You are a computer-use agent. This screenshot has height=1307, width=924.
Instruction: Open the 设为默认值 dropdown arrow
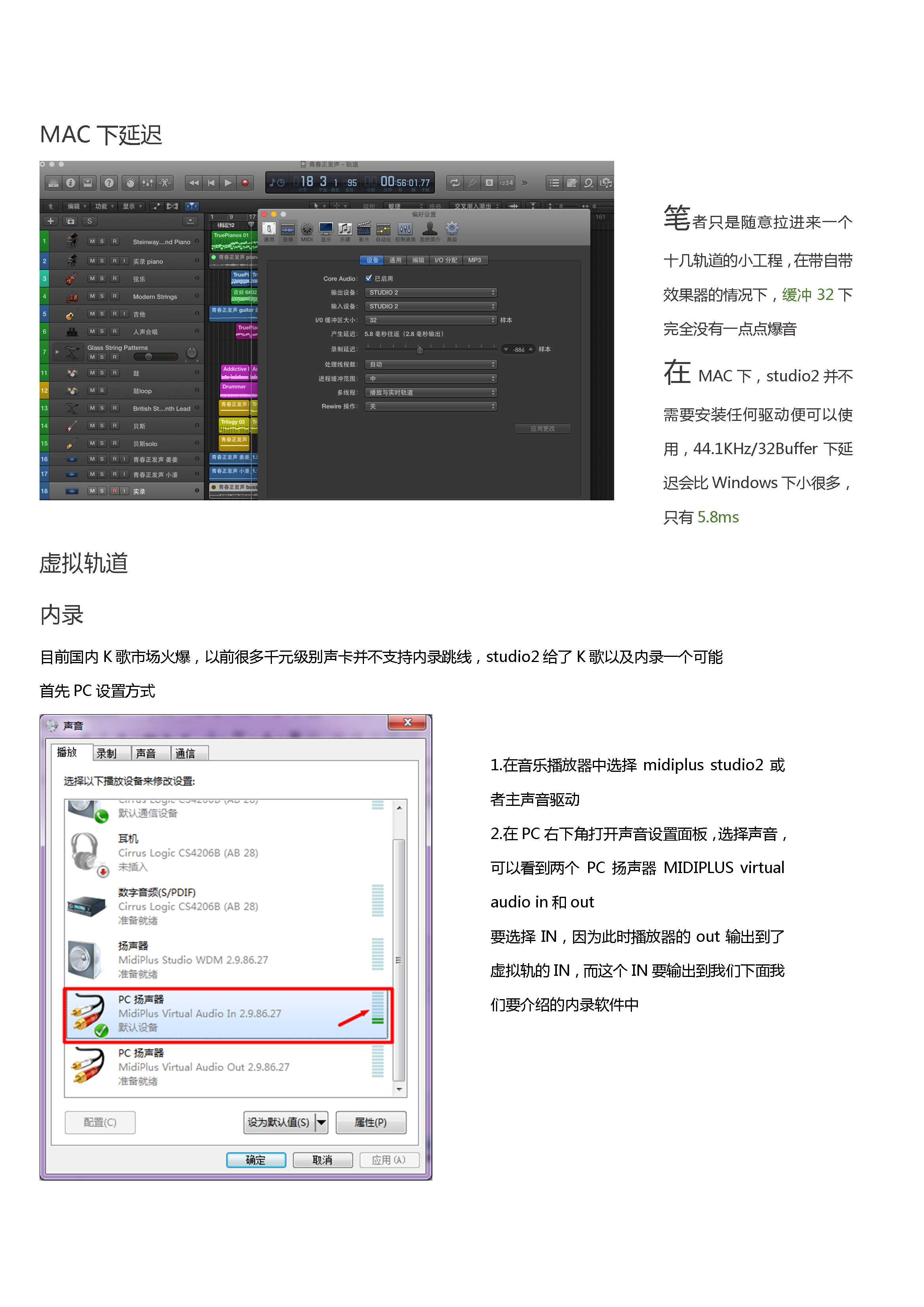(322, 1122)
